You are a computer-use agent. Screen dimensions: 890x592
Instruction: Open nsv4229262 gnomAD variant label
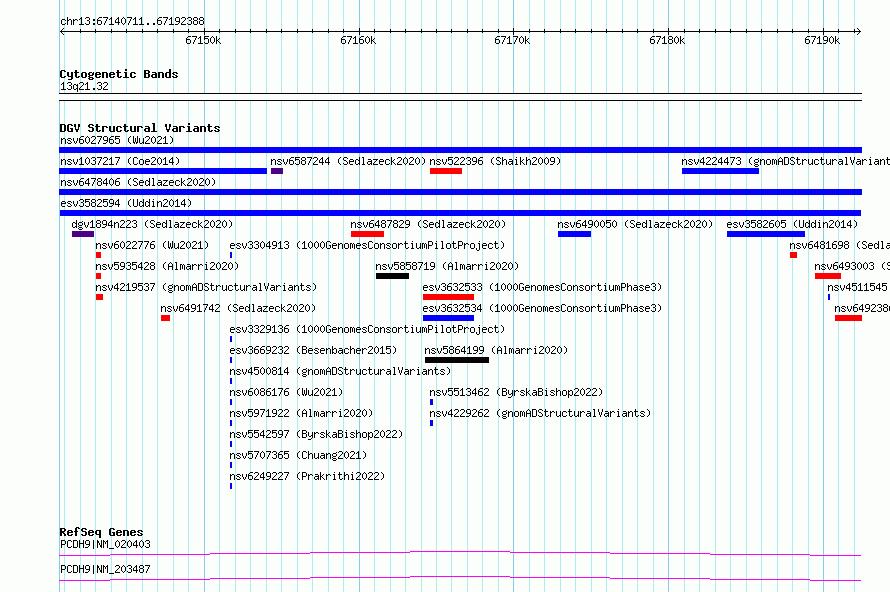[x=540, y=413]
